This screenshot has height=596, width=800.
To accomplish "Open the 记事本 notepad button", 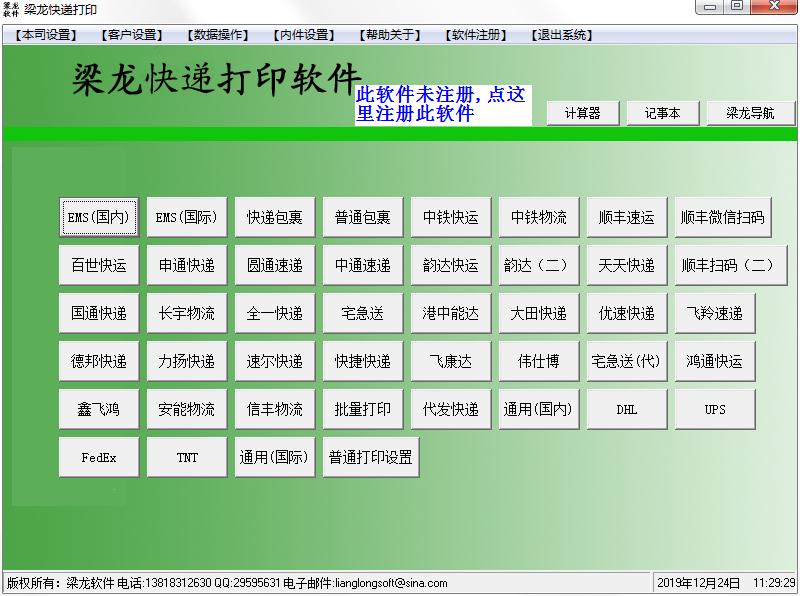I will click(x=662, y=113).
